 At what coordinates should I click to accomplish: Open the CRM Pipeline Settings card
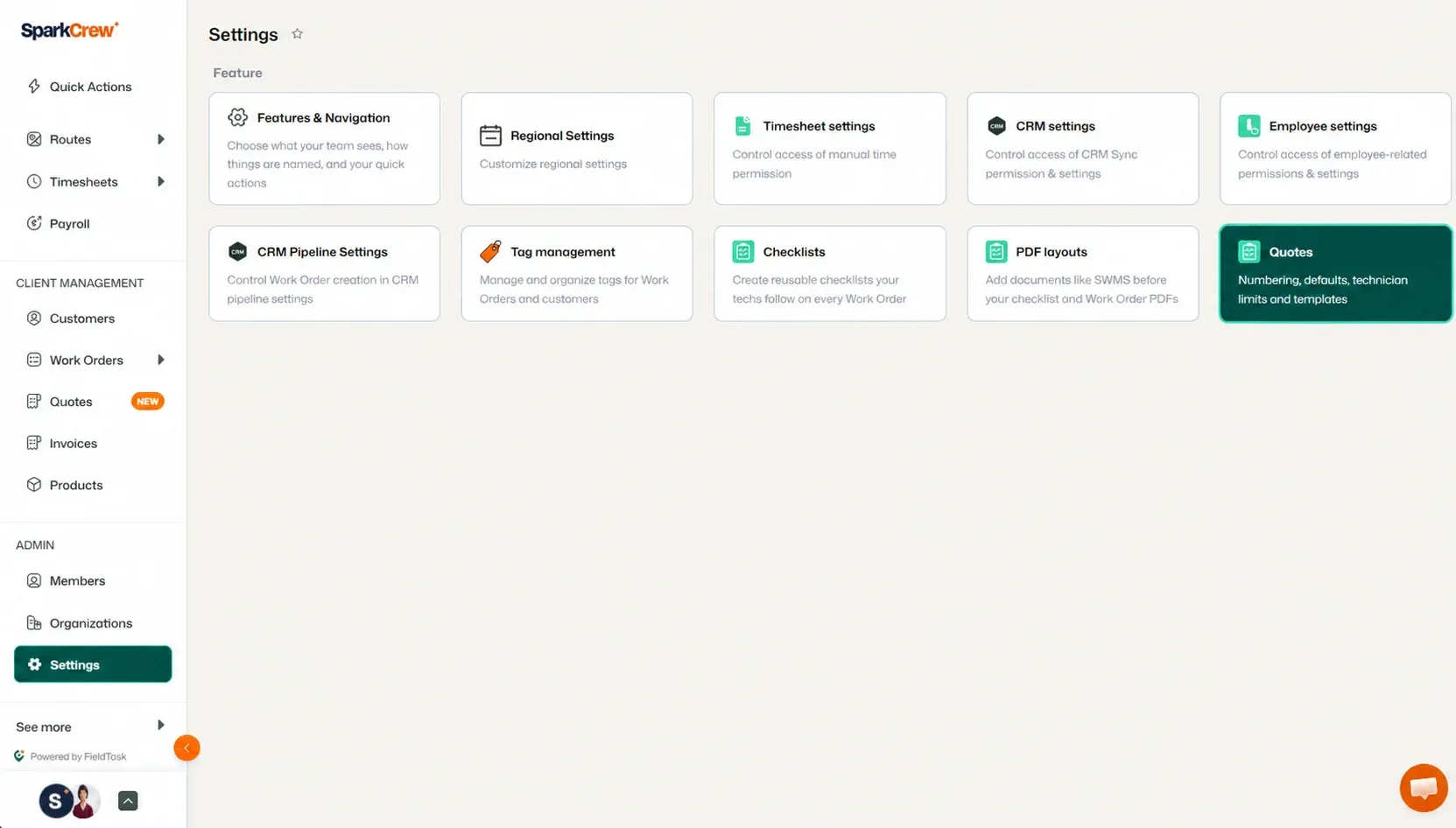coord(324,274)
